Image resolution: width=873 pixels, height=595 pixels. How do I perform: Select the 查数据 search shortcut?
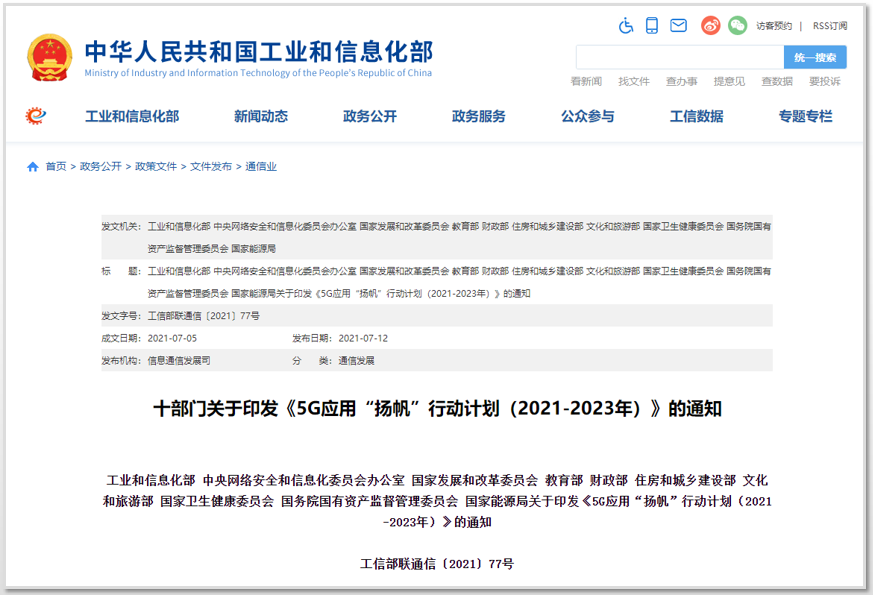tap(777, 81)
